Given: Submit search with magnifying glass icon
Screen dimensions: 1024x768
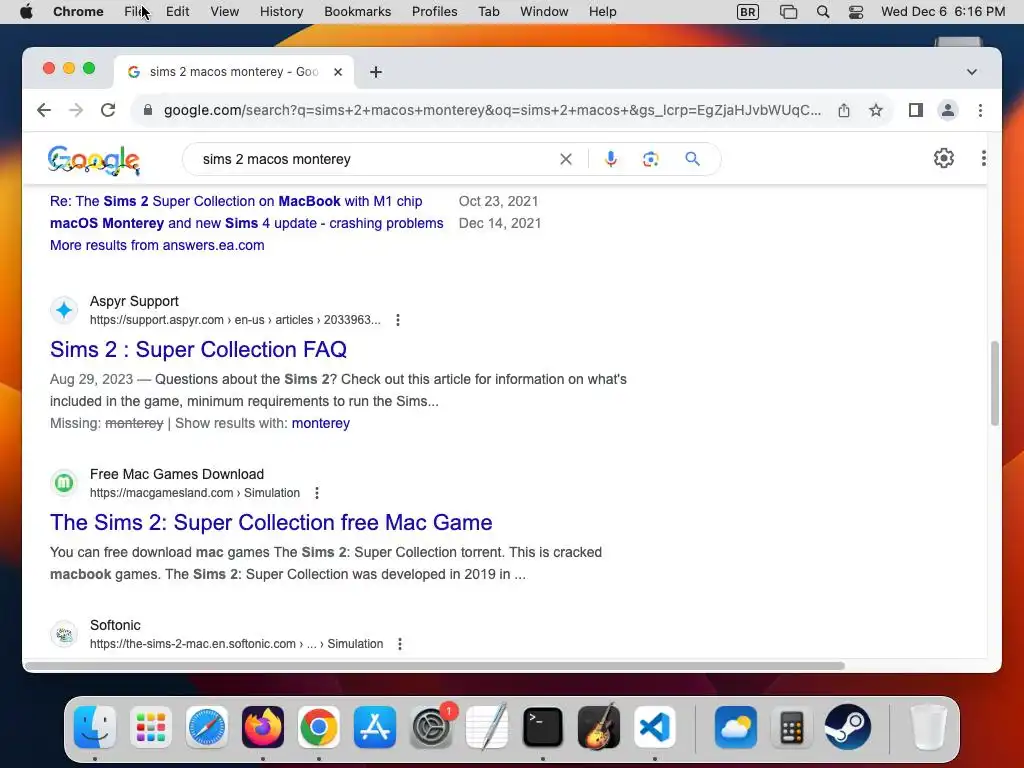Looking at the screenshot, I should [692, 159].
